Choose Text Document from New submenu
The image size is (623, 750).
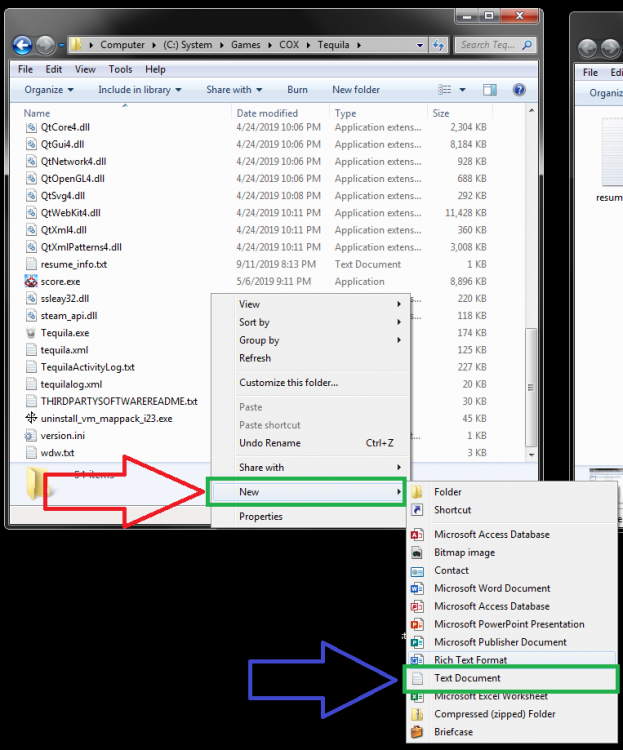point(467,678)
